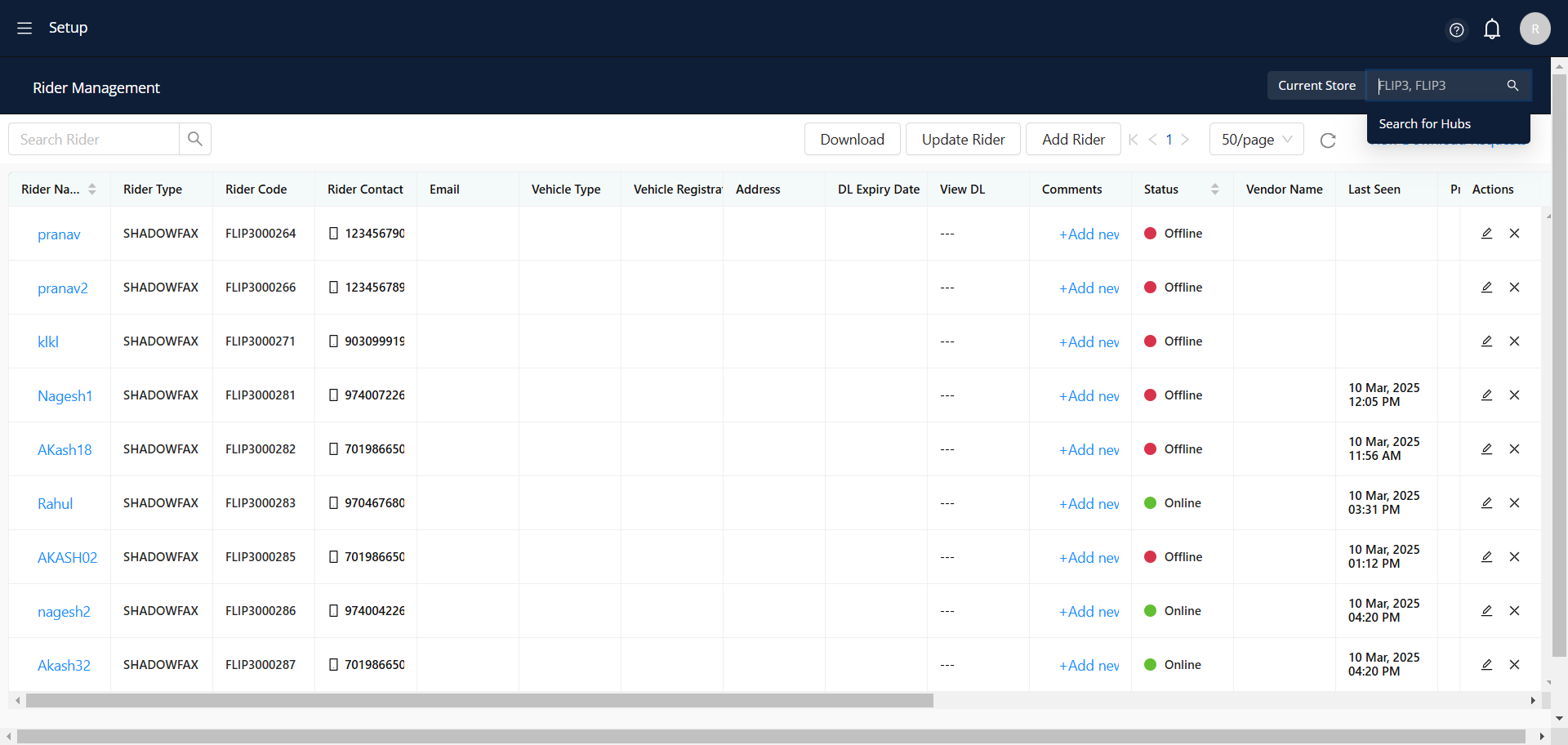Go to next page arrow
This screenshot has height=745, width=1568.
(x=1185, y=140)
